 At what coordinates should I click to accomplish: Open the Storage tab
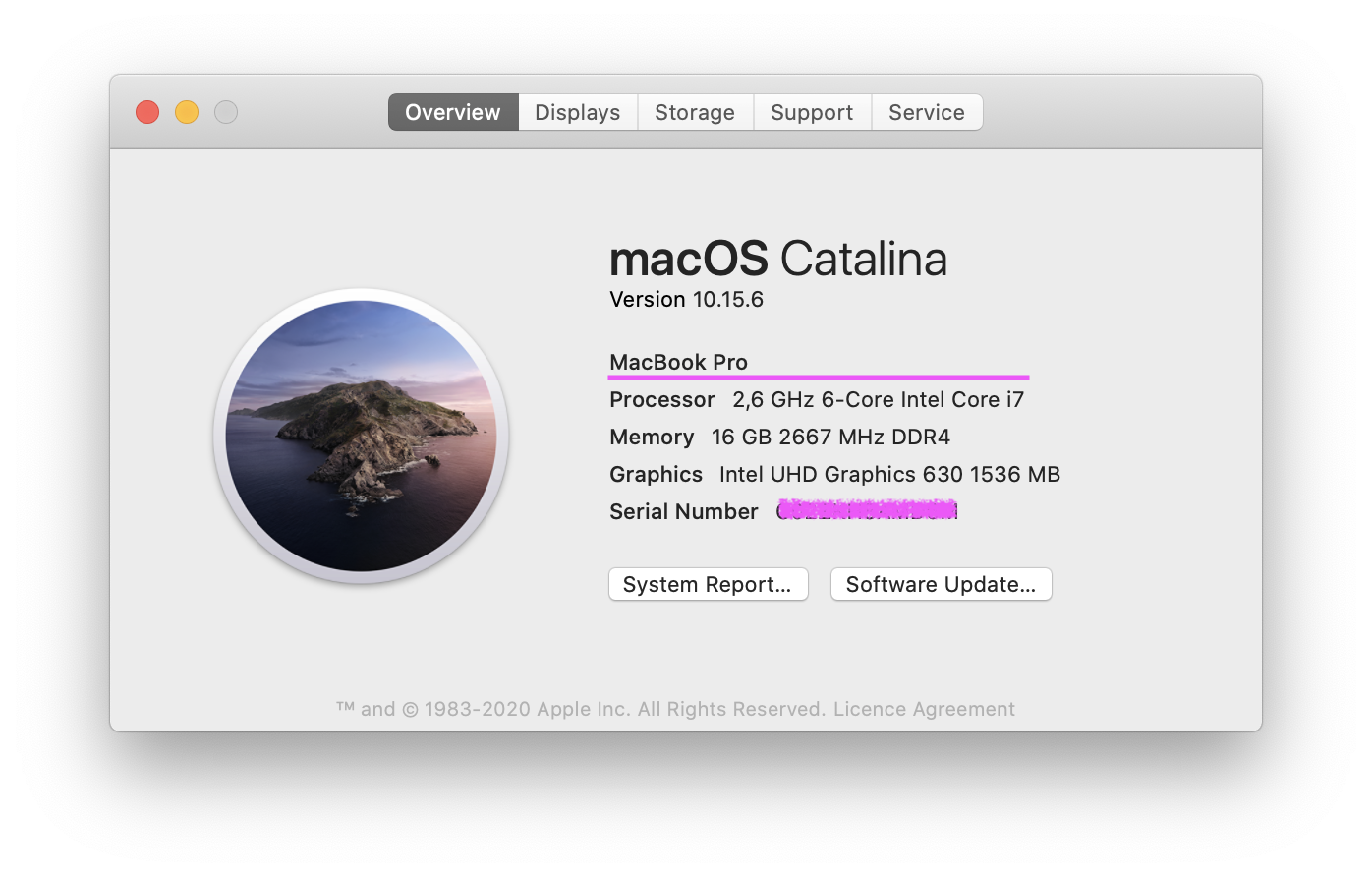695,111
